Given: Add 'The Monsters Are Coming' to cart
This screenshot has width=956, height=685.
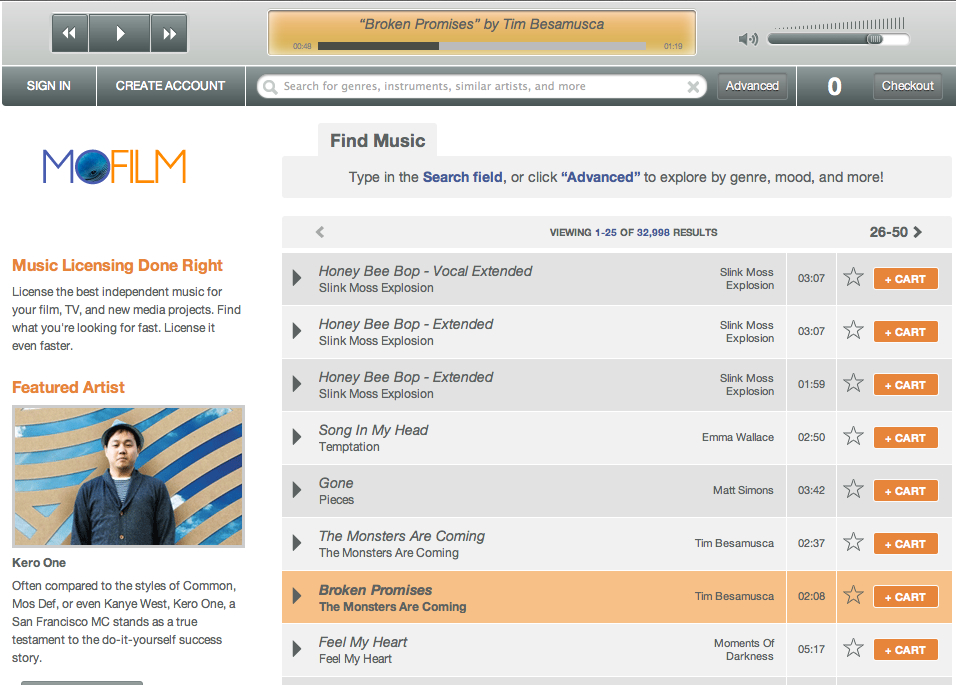Looking at the screenshot, I should pyautogui.click(x=905, y=543).
